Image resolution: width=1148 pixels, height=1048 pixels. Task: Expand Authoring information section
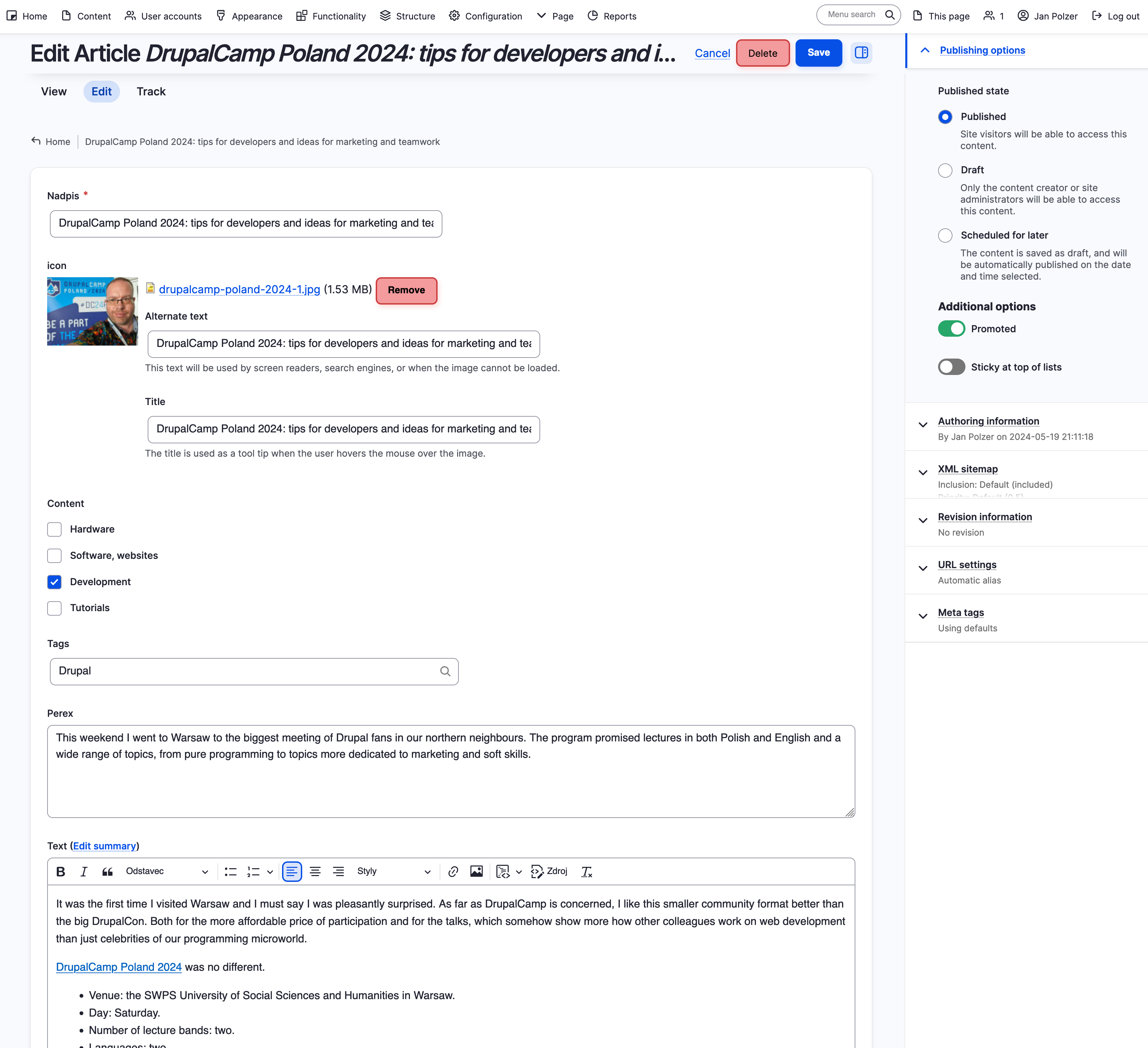point(988,421)
